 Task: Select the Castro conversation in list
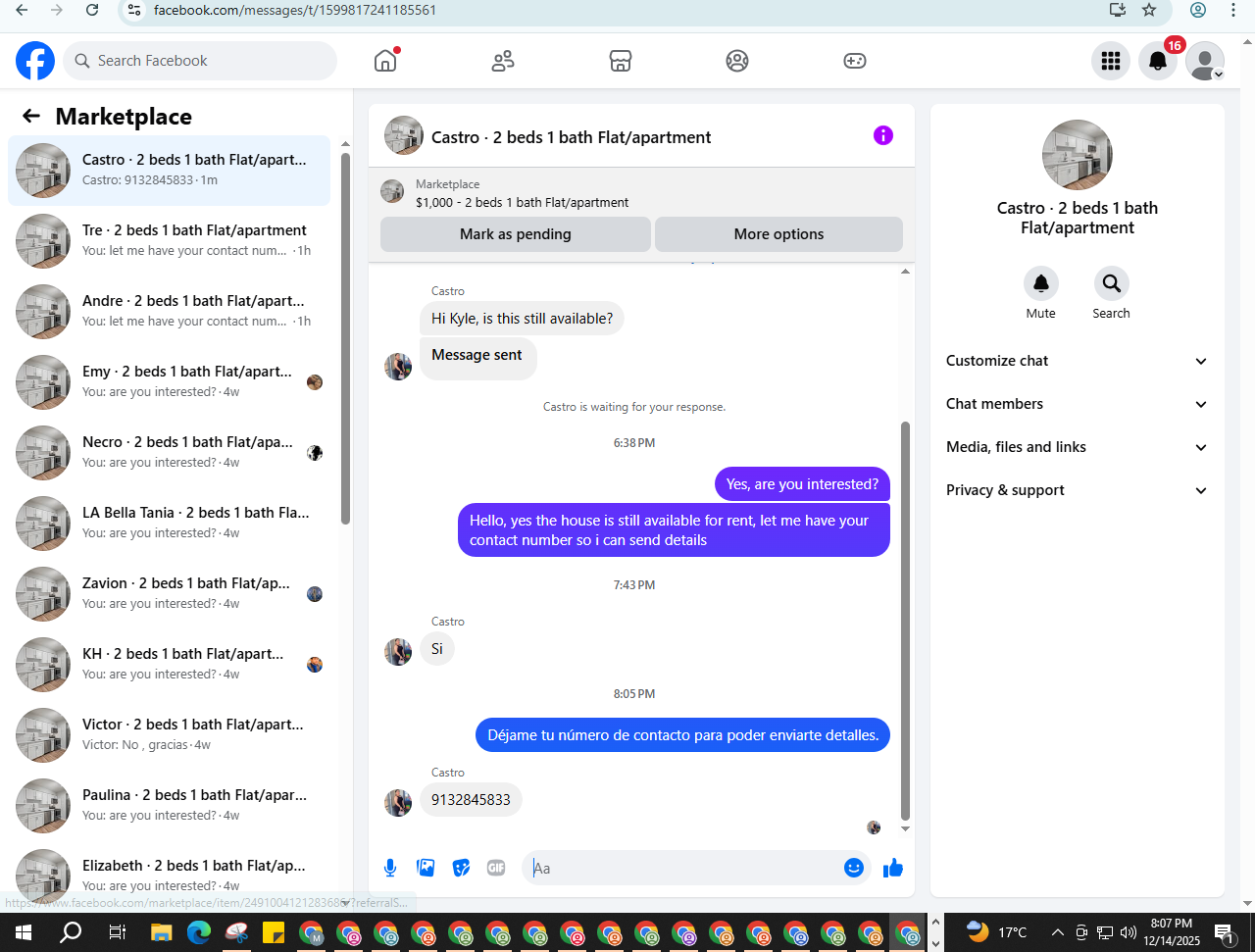pos(170,171)
